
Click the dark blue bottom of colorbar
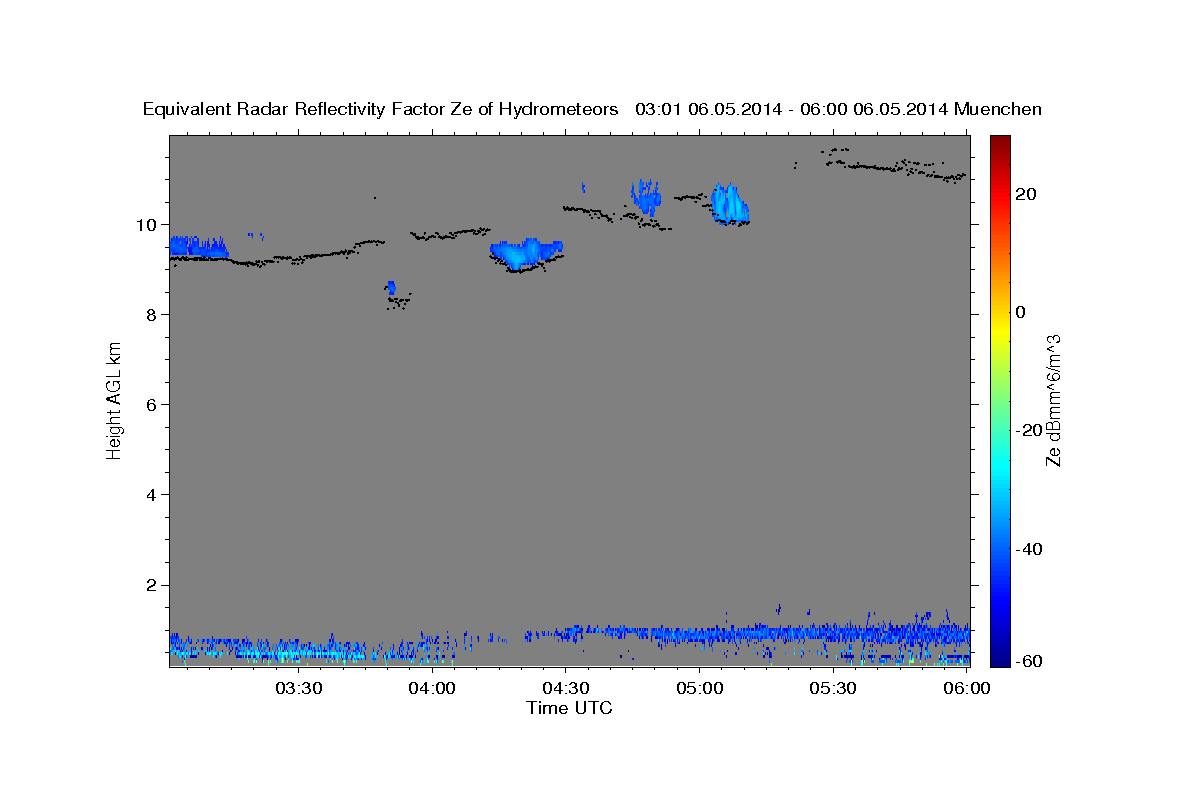[998, 655]
